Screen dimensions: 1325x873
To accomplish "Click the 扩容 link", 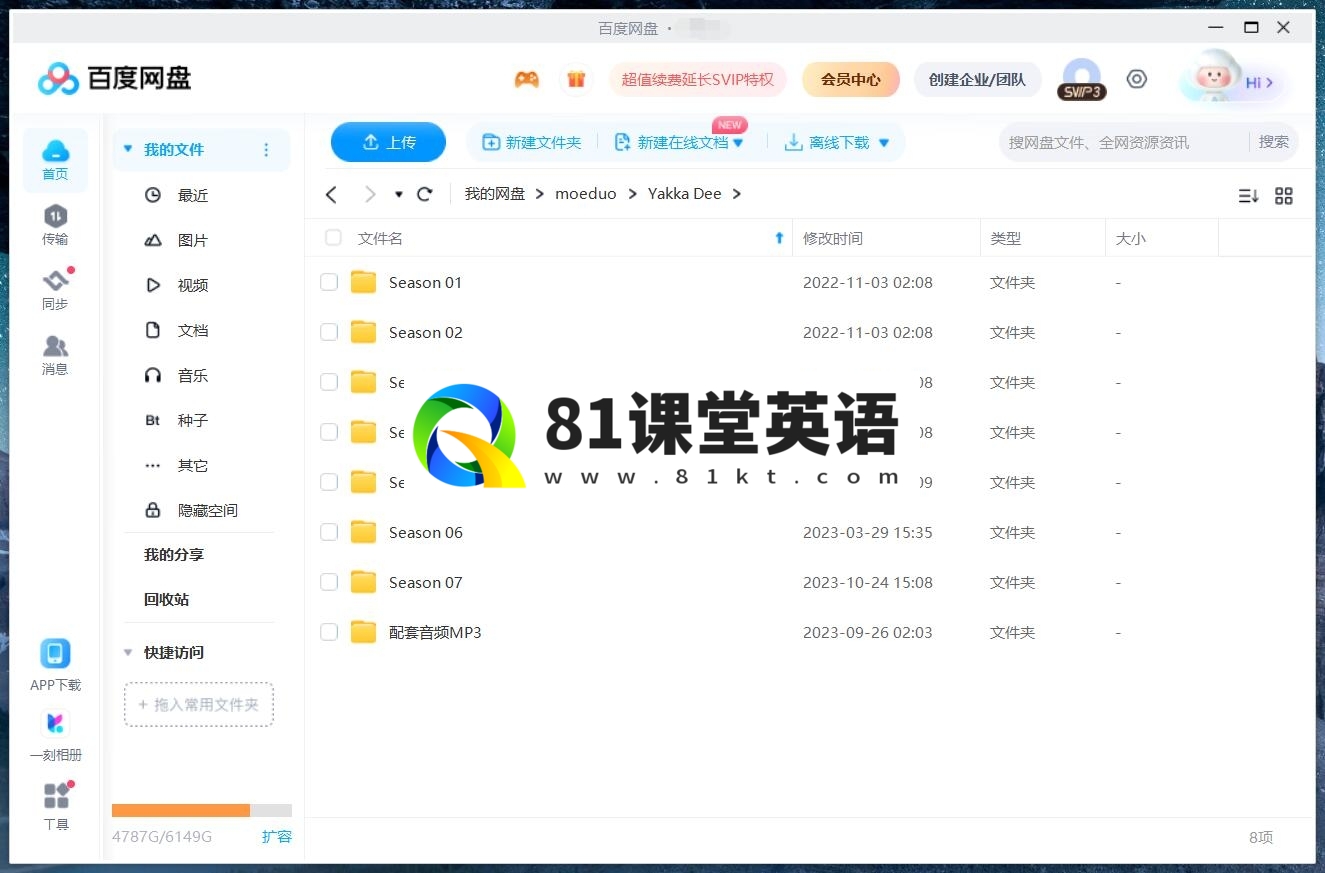I will point(277,836).
